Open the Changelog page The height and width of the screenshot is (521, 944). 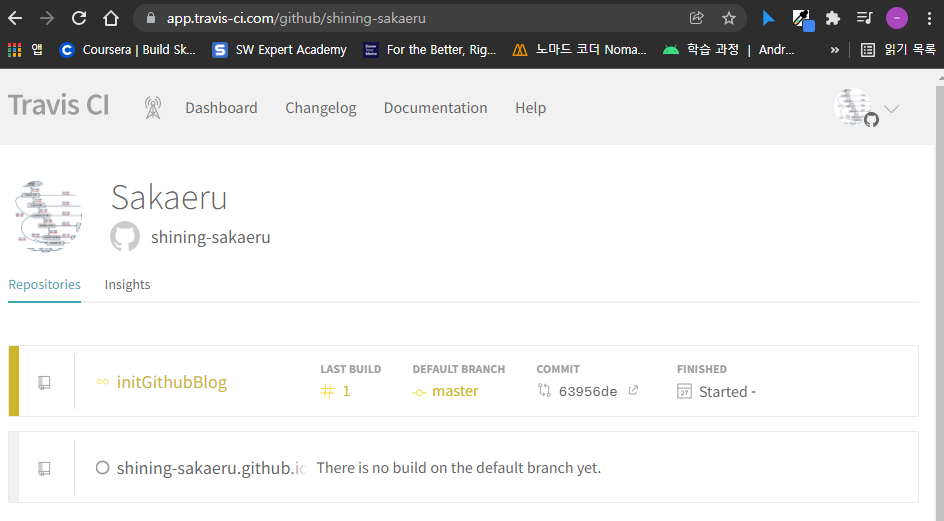pos(320,108)
